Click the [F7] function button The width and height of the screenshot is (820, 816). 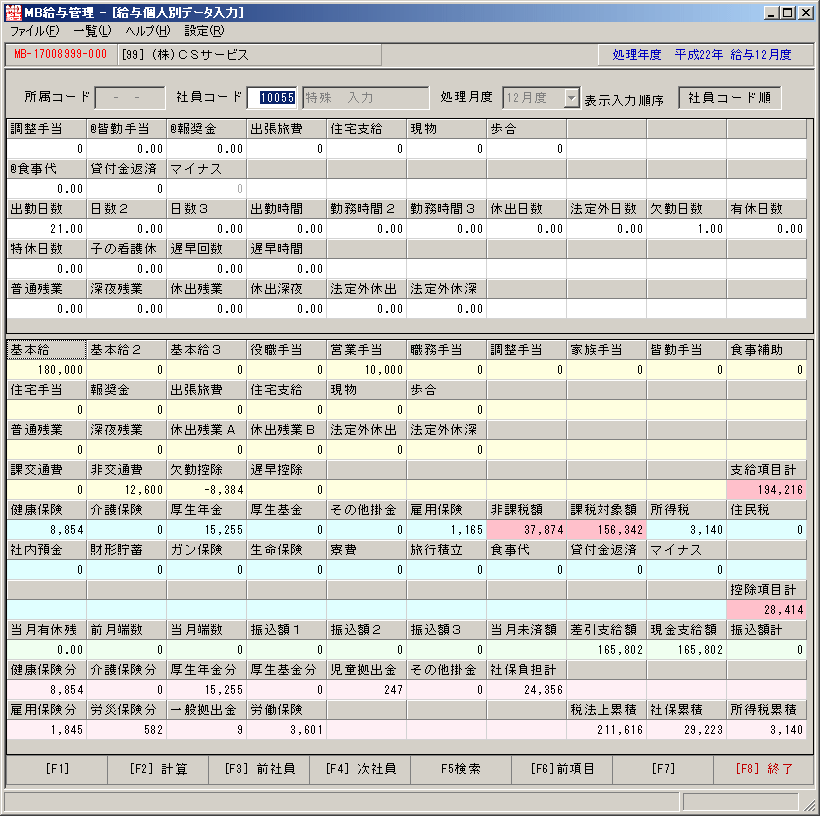663,769
